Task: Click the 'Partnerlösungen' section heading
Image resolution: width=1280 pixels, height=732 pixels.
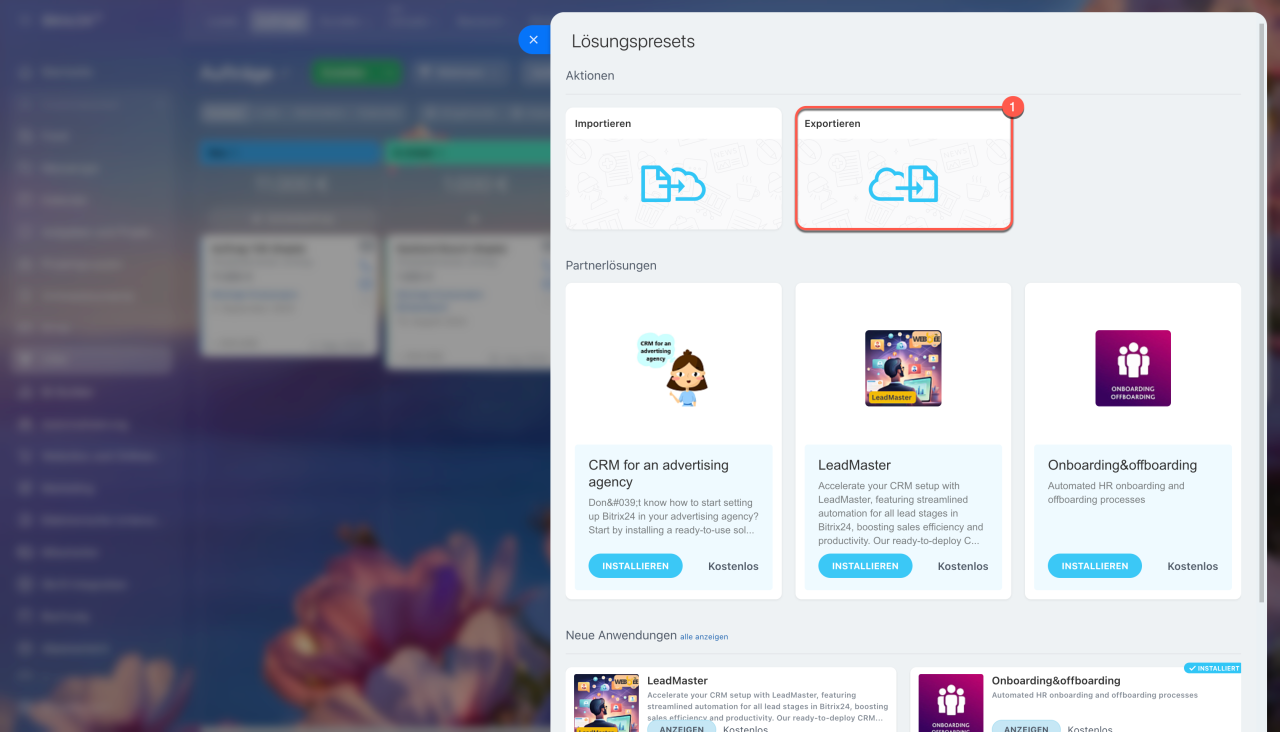Action: 611,266
